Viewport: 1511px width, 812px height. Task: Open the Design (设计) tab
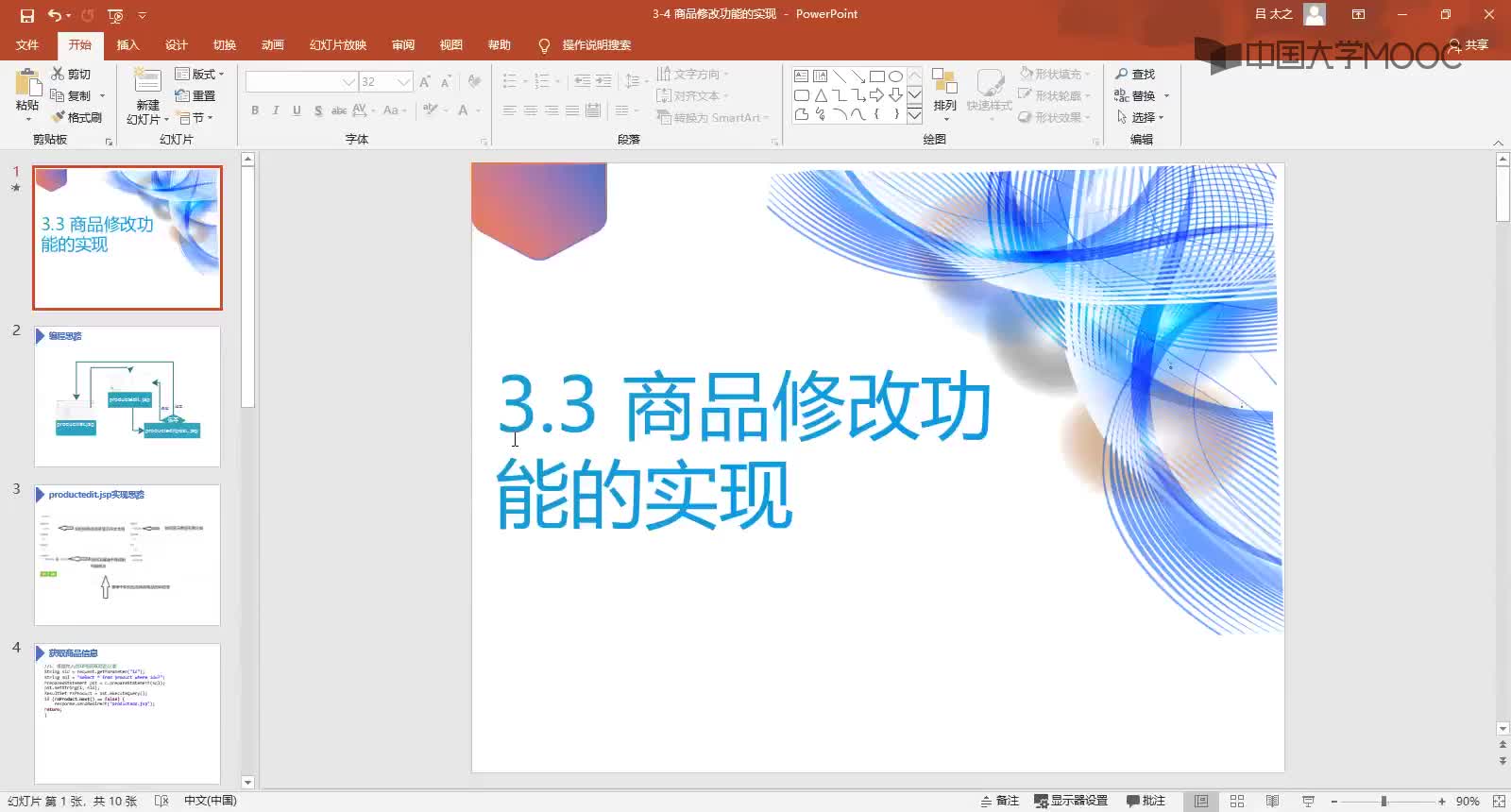click(177, 45)
